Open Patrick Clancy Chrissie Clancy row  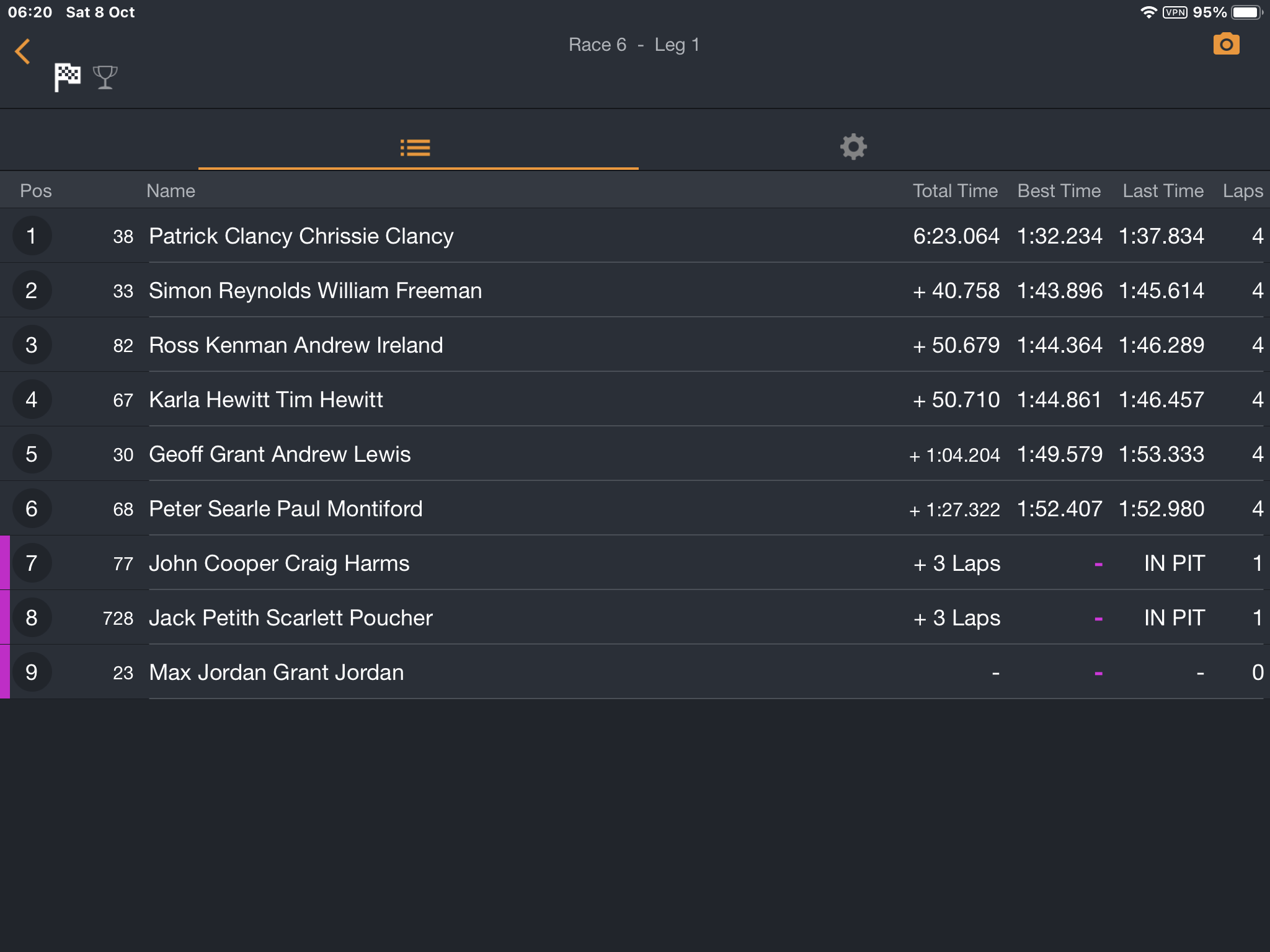635,236
